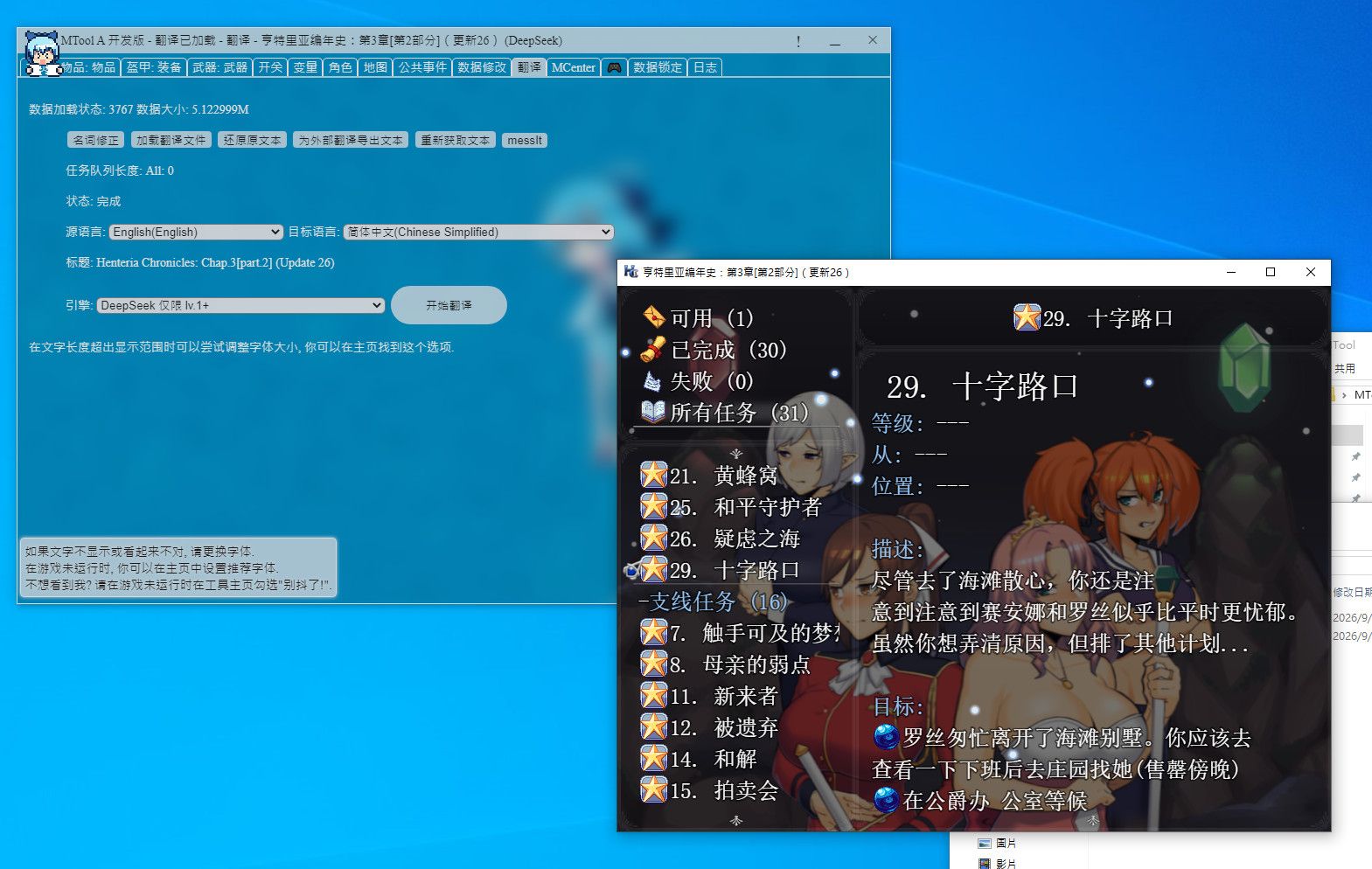
Task: Open the 引擎 DeepSeek dropdown
Action: [x=240, y=305]
